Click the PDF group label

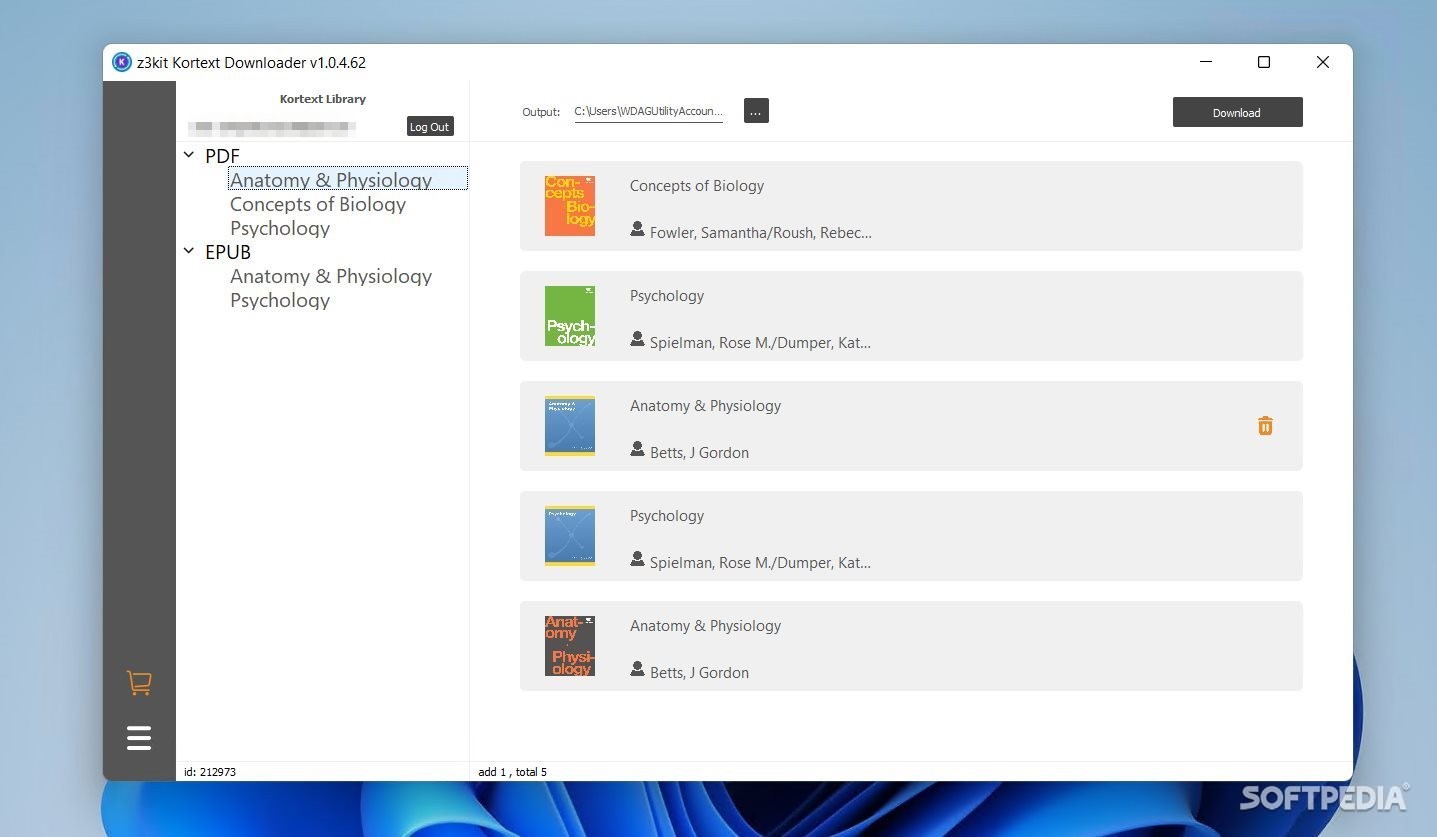click(222, 156)
